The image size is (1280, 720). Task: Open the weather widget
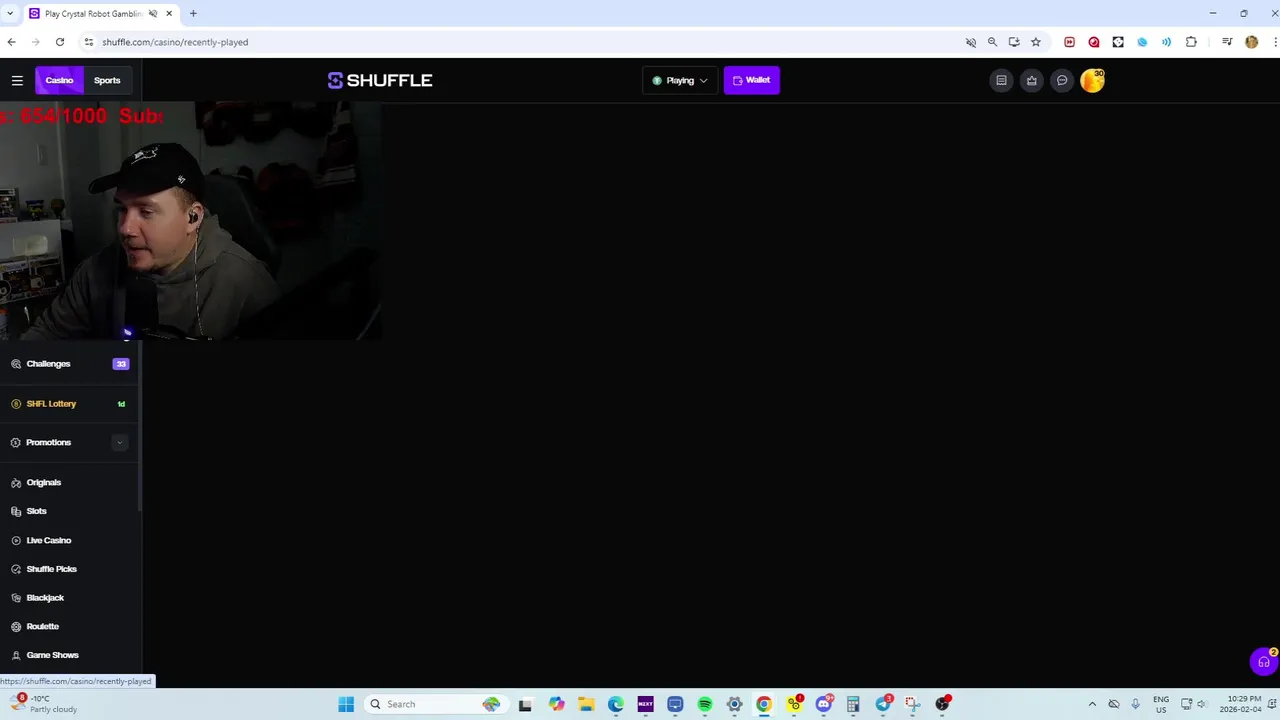coord(45,704)
